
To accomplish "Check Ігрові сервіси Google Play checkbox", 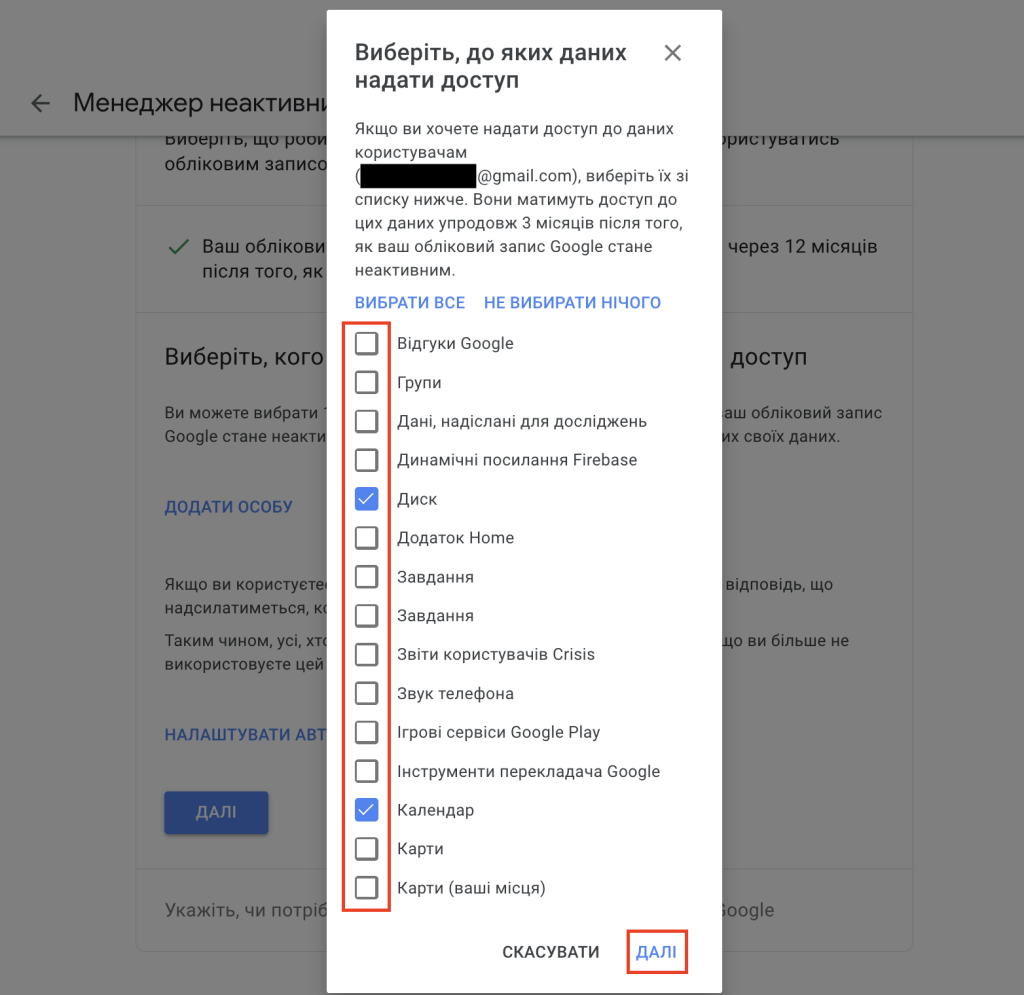I will click(x=366, y=732).
